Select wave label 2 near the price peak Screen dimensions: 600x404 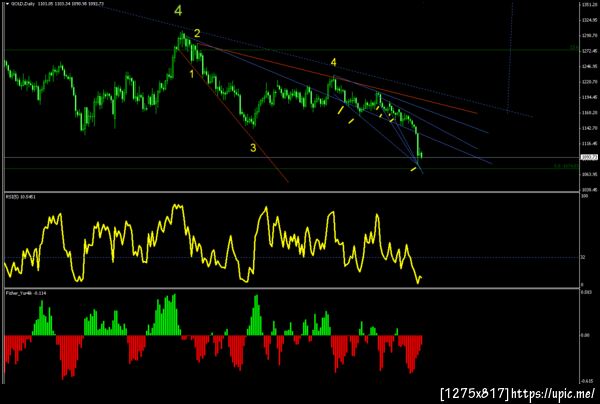tap(197, 33)
